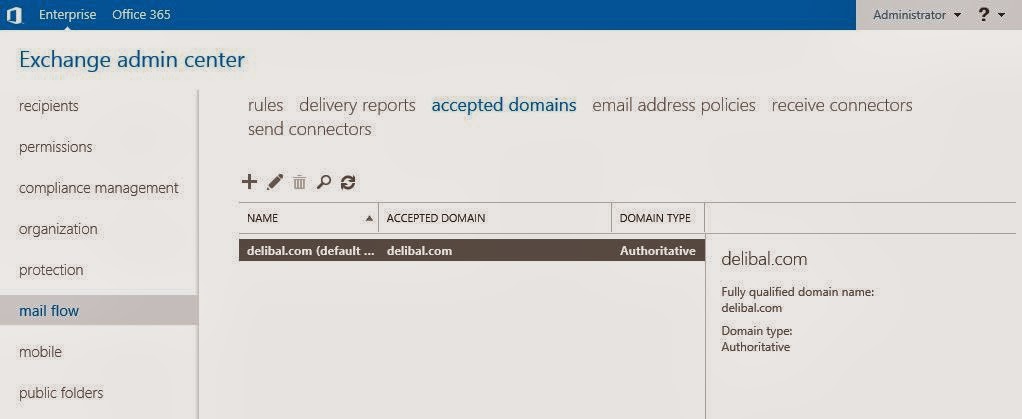Viewport: 1022px width, 419px height.
Task: Click the edit pencil icon
Action: [275, 182]
